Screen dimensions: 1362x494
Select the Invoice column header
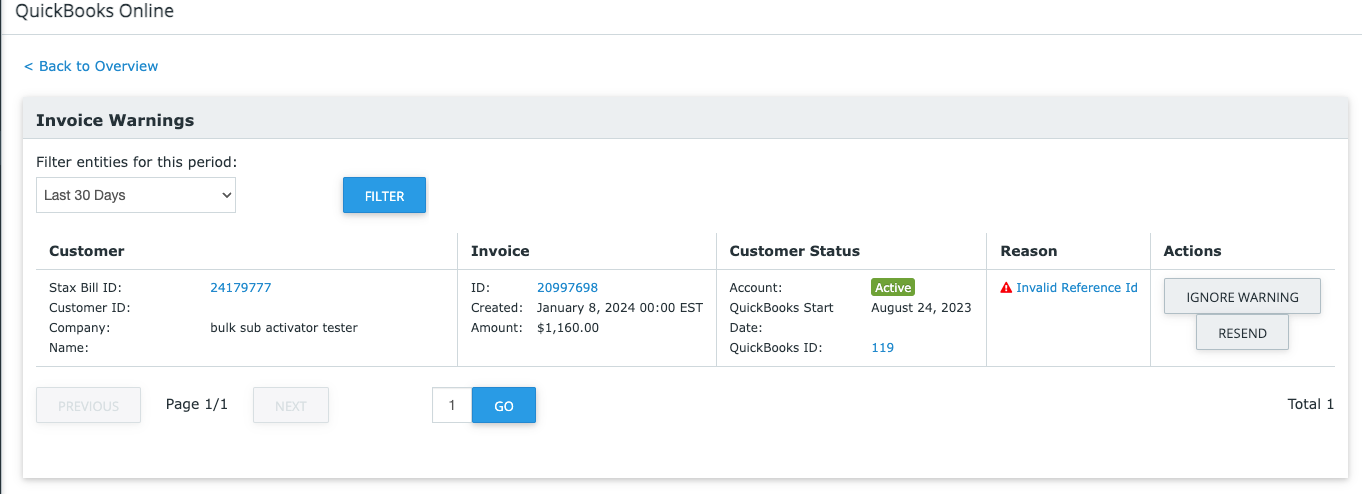500,251
